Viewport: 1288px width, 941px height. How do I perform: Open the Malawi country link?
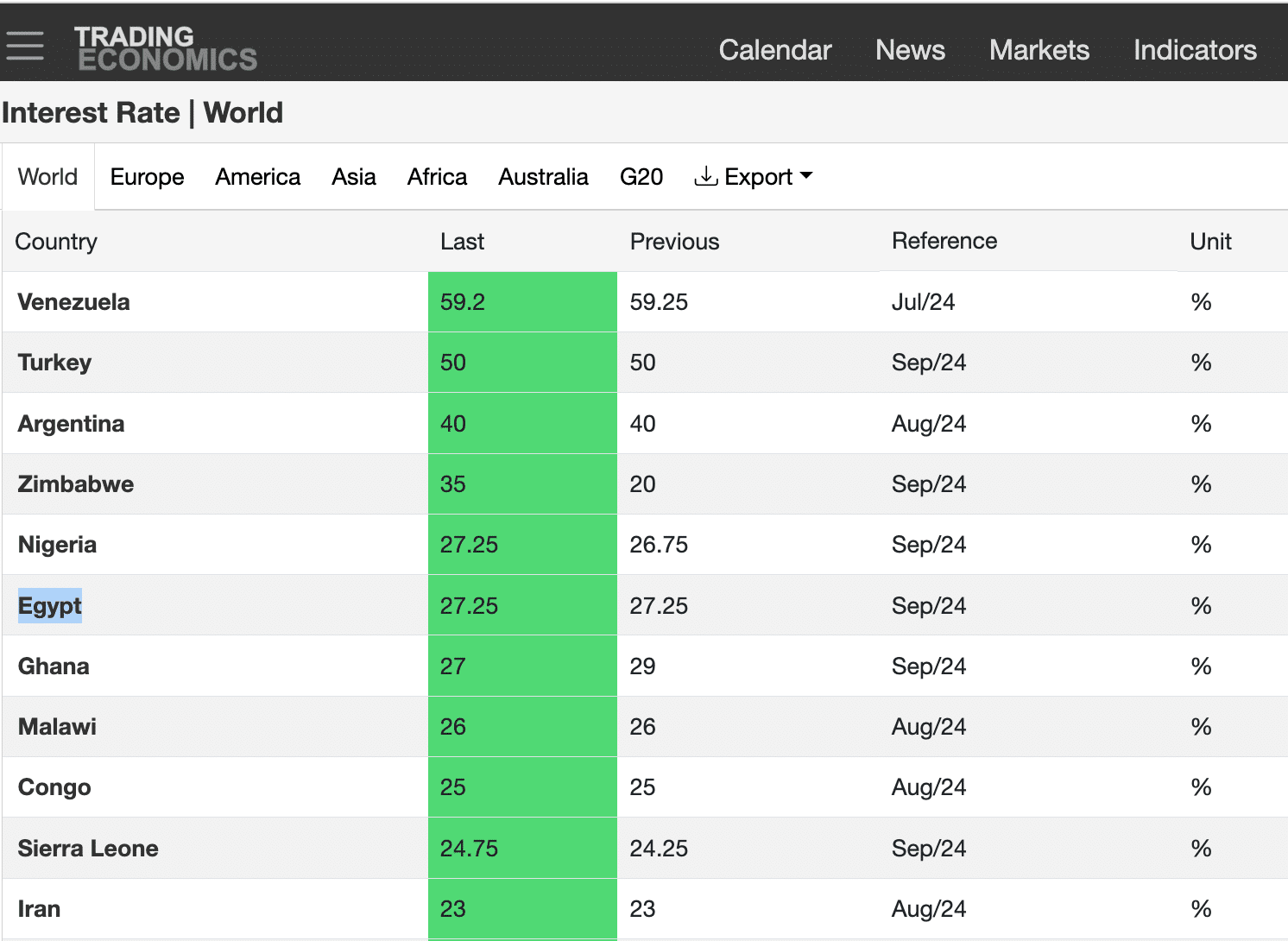coord(57,727)
